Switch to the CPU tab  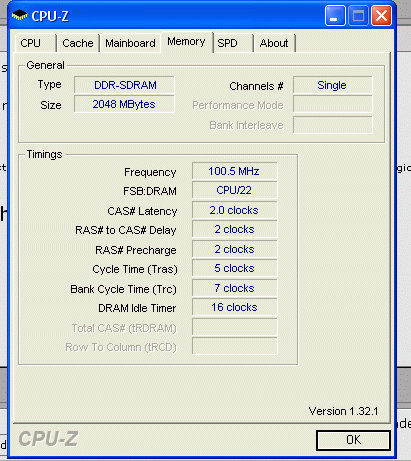coord(35,43)
